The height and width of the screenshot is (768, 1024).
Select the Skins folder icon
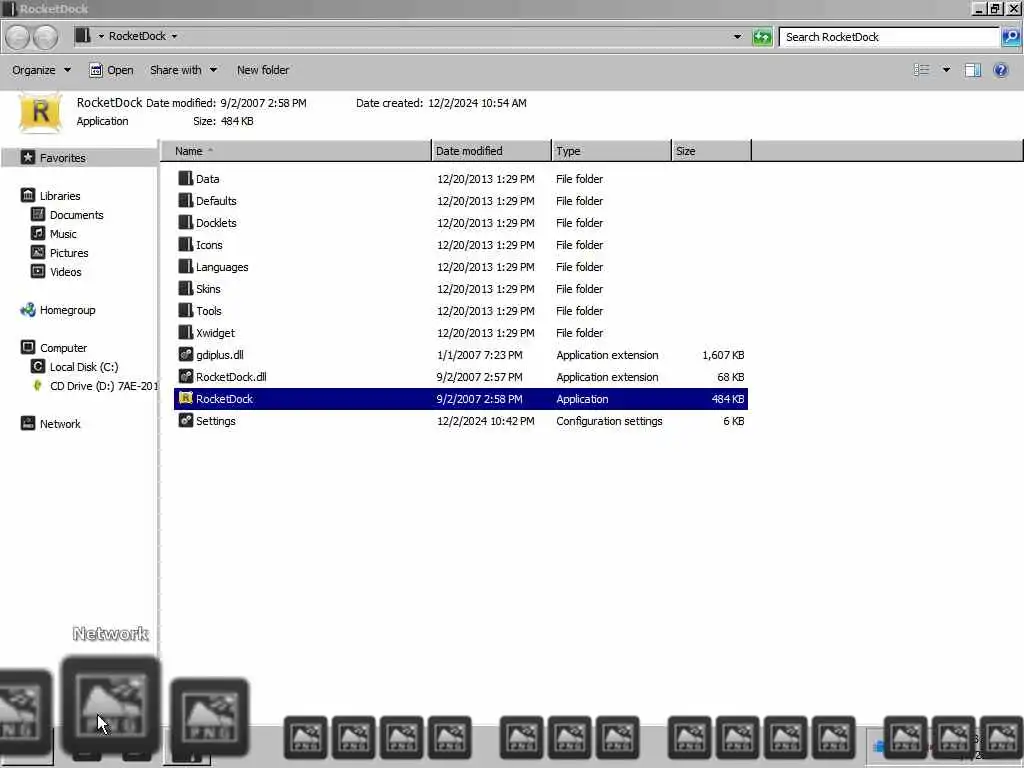click(185, 289)
